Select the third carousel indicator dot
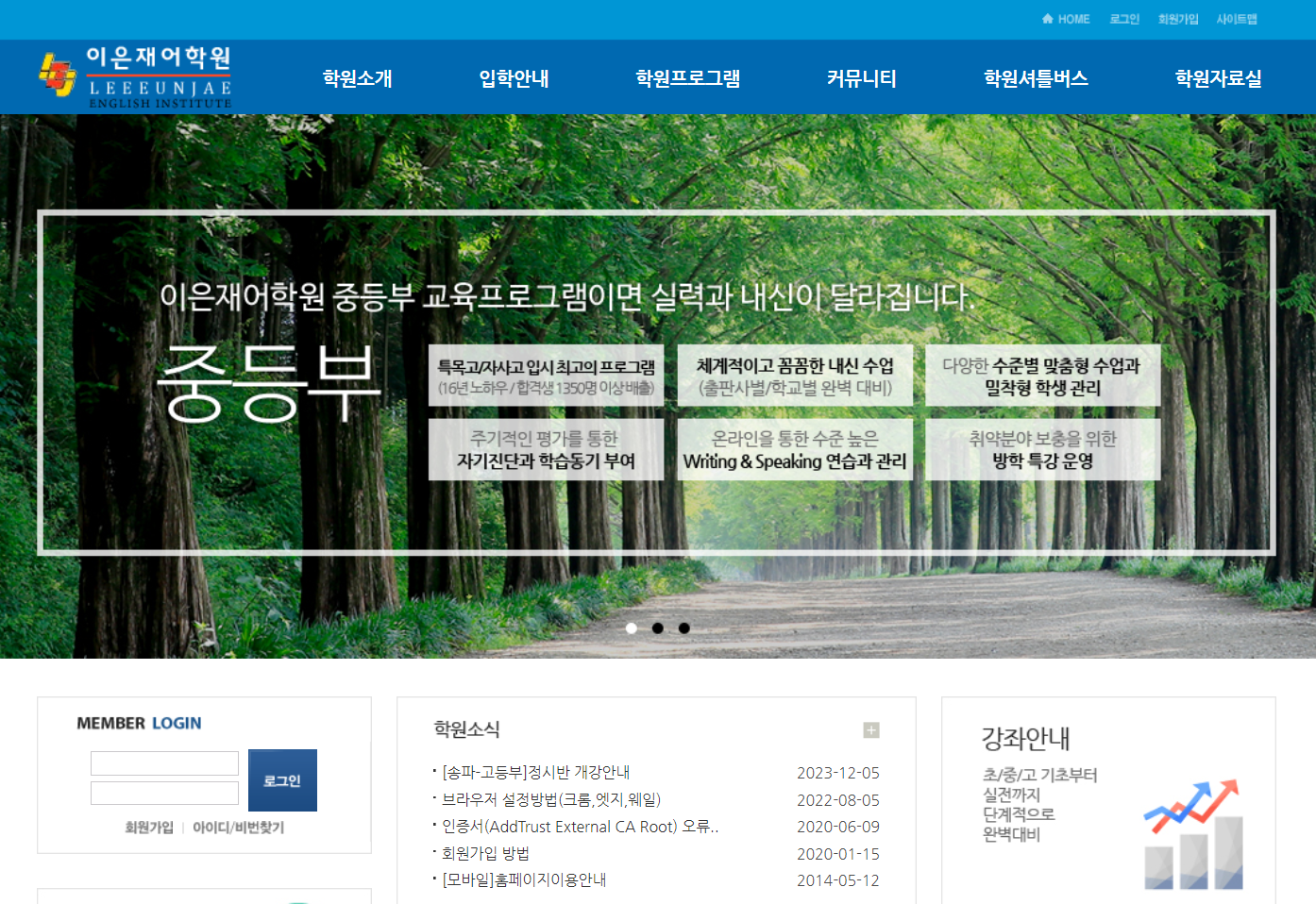The height and width of the screenshot is (904, 1316). [x=684, y=628]
